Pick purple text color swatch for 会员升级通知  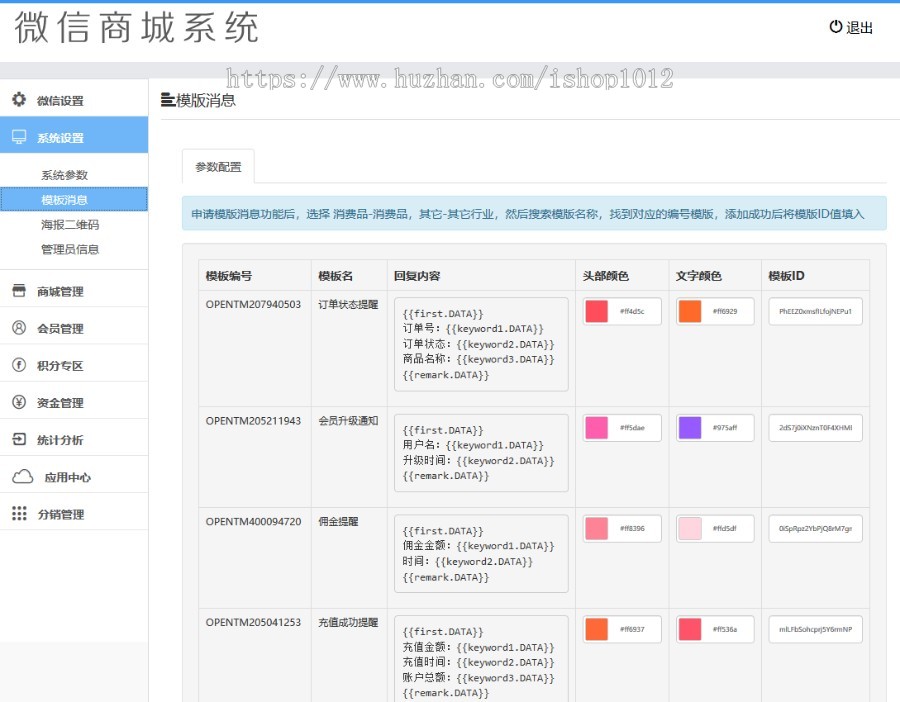(x=690, y=428)
